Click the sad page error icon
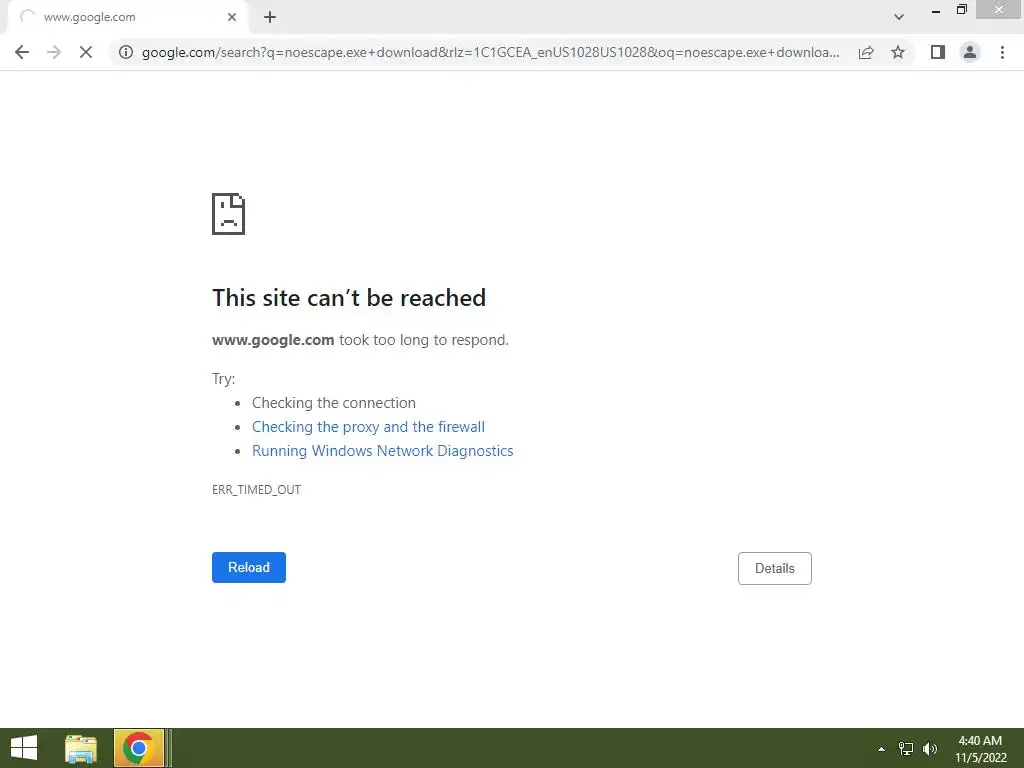The height and width of the screenshot is (768, 1024). pyautogui.click(x=229, y=214)
